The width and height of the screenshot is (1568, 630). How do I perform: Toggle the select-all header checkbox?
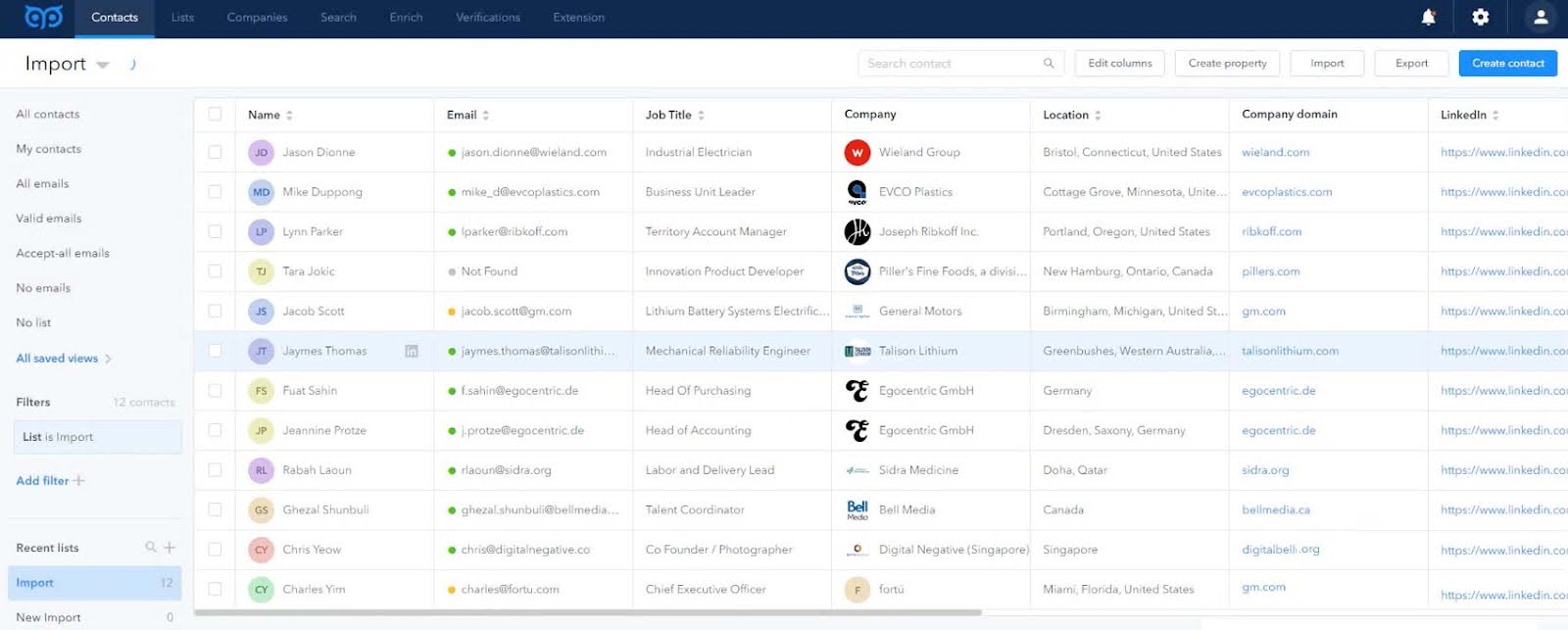pos(215,115)
